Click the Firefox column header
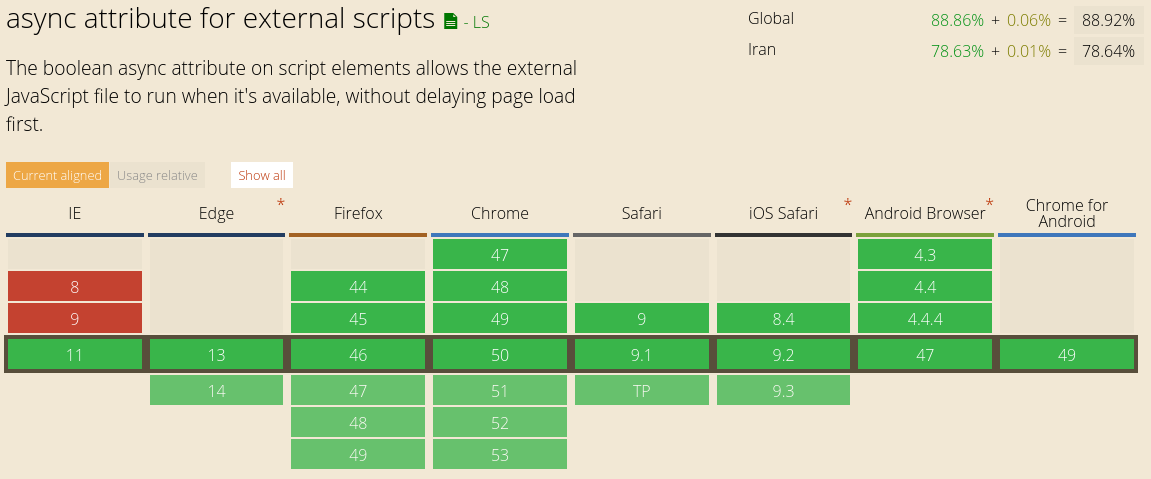Viewport: 1151px width, 479px height. point(358,213)
